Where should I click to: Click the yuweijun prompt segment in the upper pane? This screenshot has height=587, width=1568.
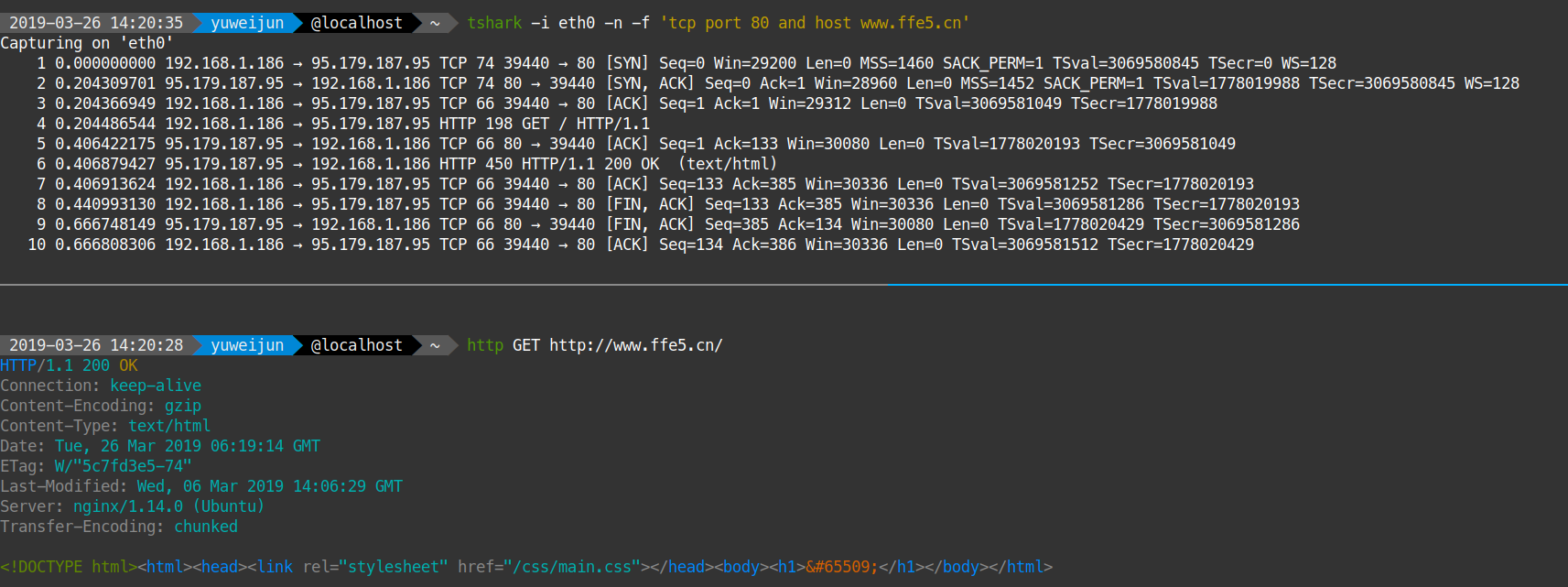tap(247, 23)
